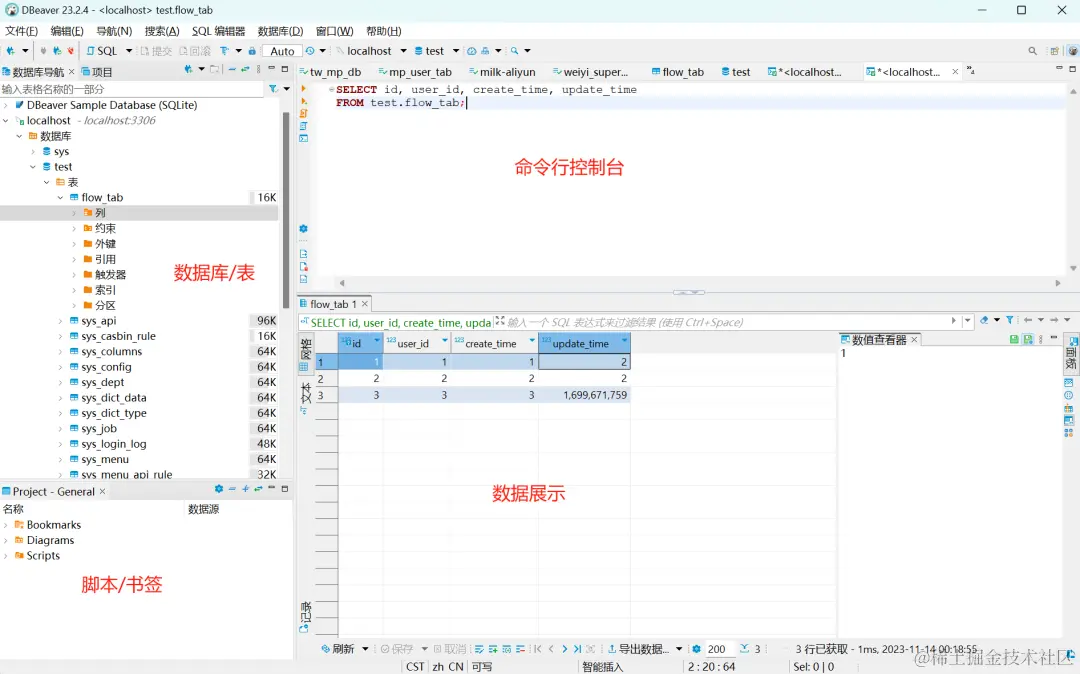Open the active database test dropdown

456,51
